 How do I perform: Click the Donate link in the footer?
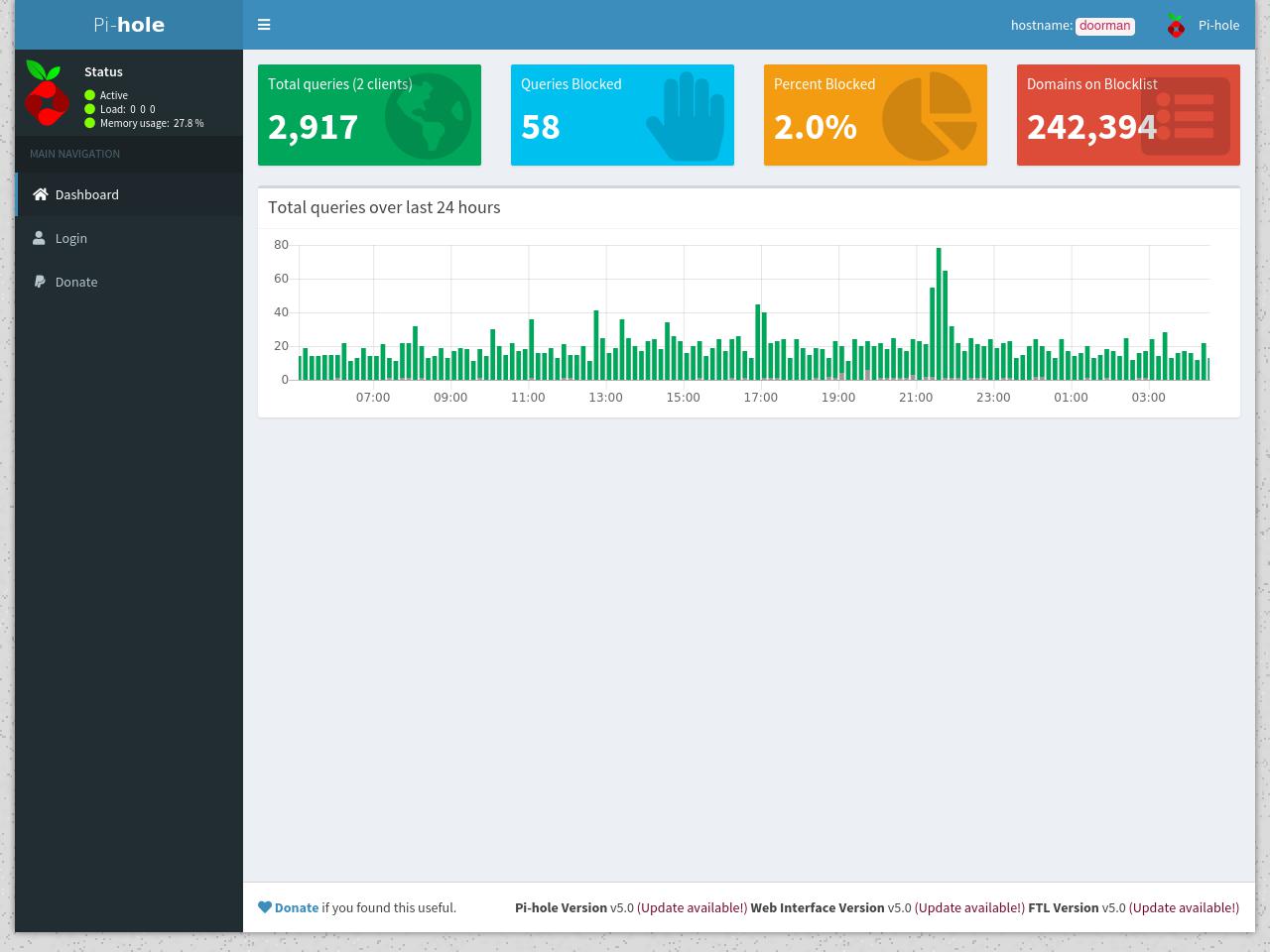297,907
